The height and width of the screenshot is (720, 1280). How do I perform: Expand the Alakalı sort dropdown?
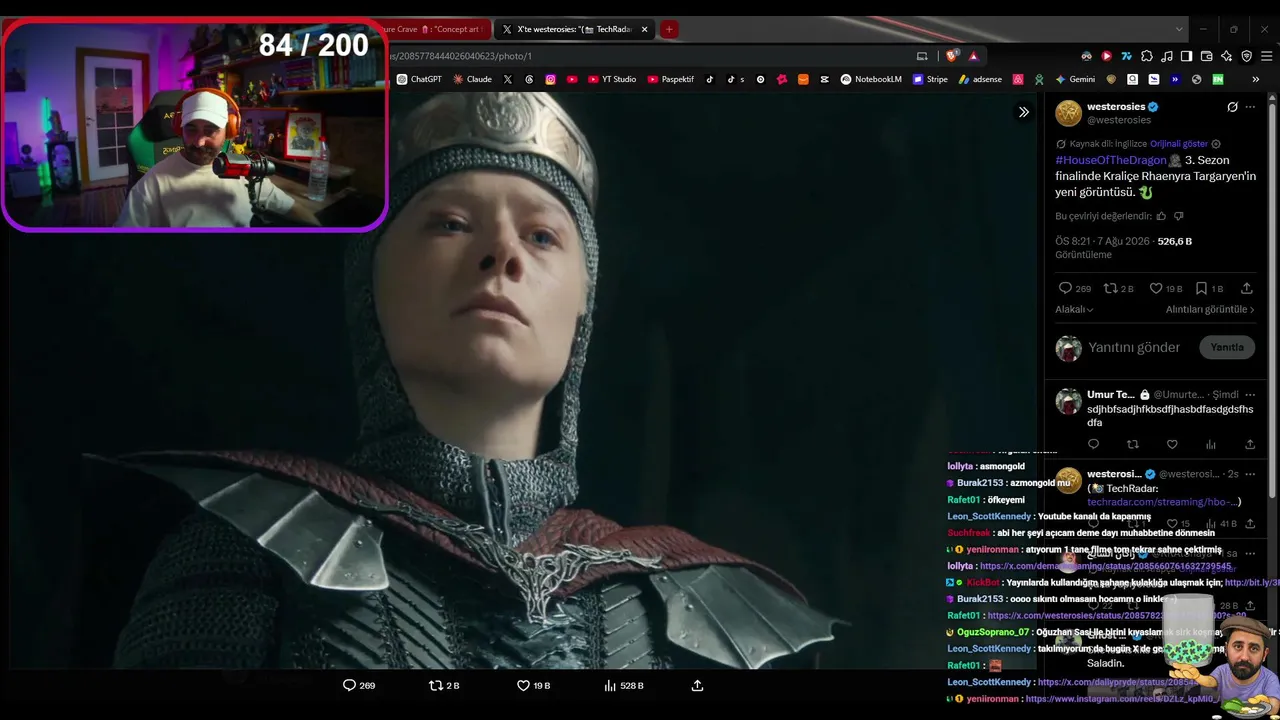click(1074, 310)
